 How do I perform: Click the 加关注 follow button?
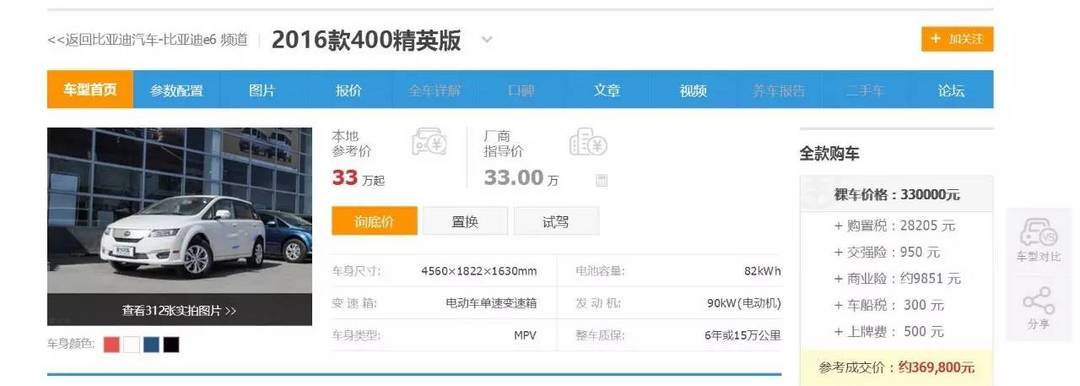coord(957,39)
